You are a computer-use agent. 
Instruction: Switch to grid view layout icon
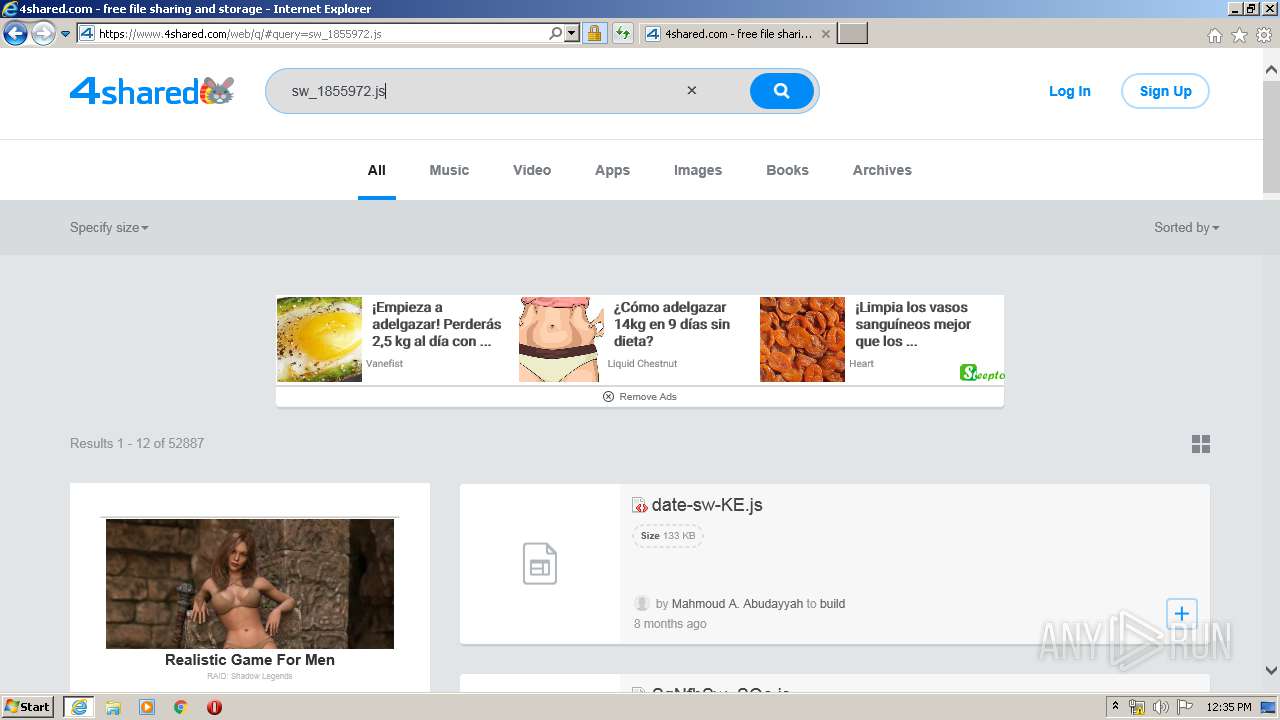point(1201,444)
